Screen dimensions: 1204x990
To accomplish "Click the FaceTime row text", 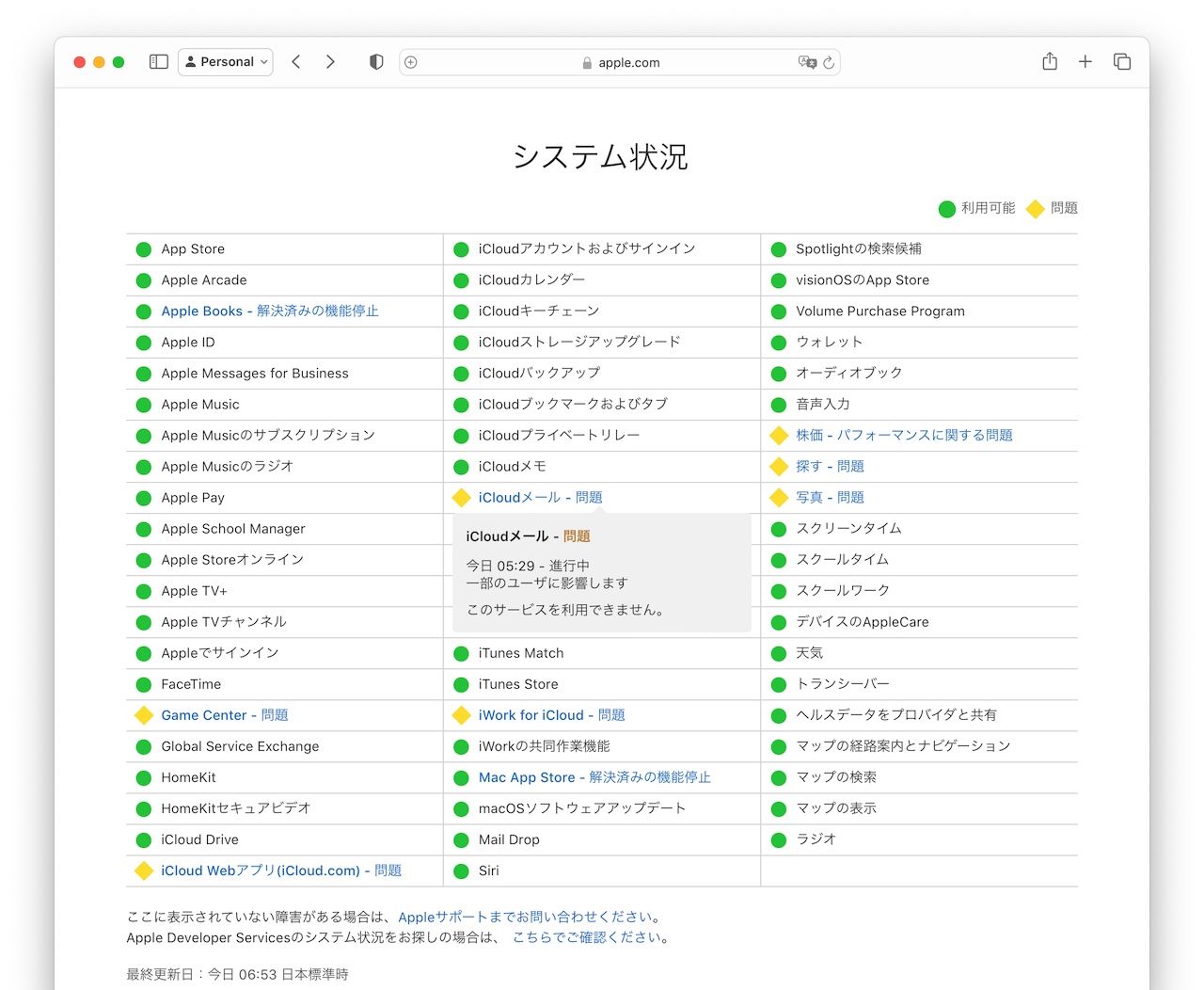I will pos(191,684).
